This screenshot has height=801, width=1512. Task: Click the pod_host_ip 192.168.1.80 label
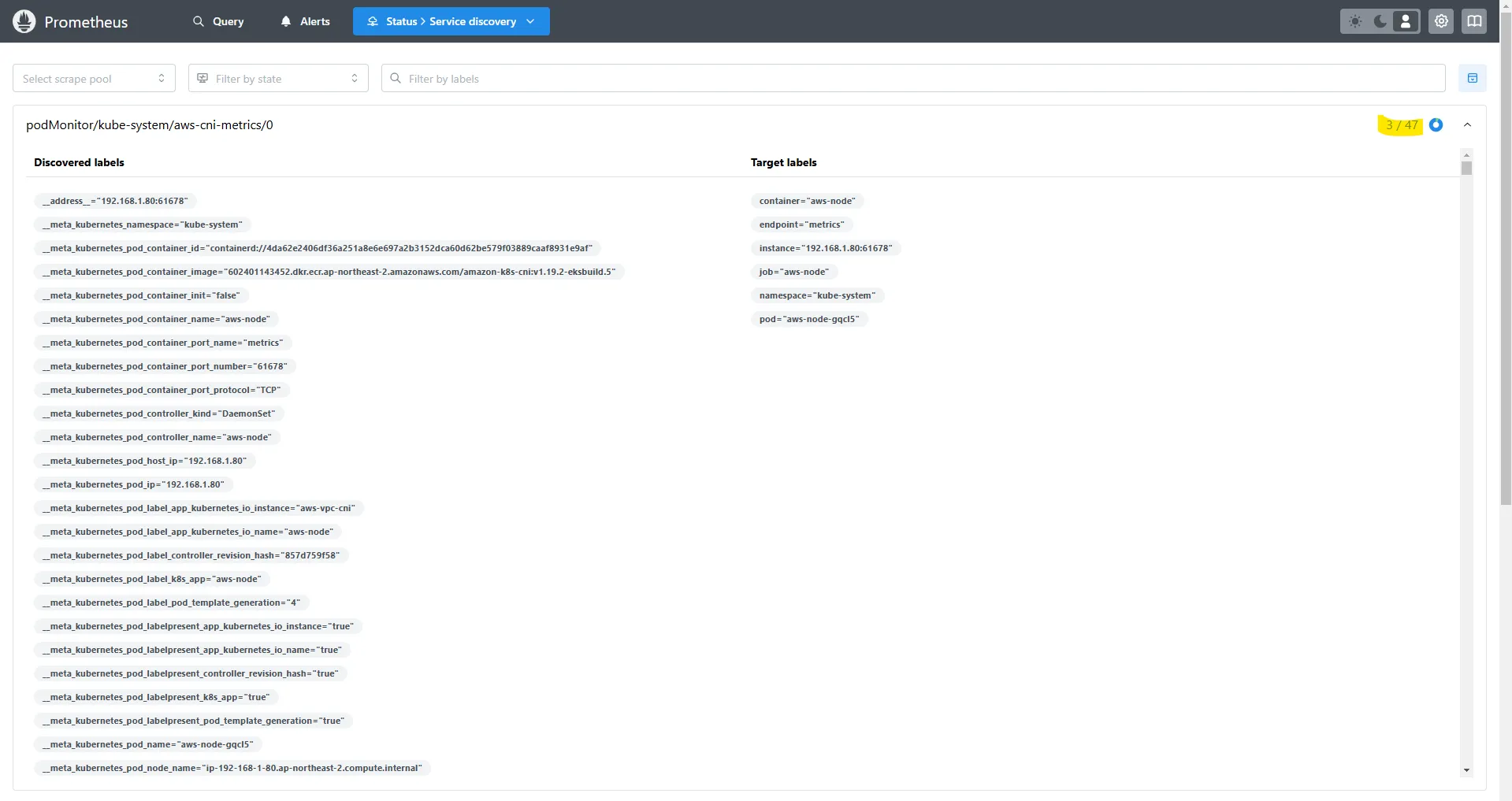point(145,461)
